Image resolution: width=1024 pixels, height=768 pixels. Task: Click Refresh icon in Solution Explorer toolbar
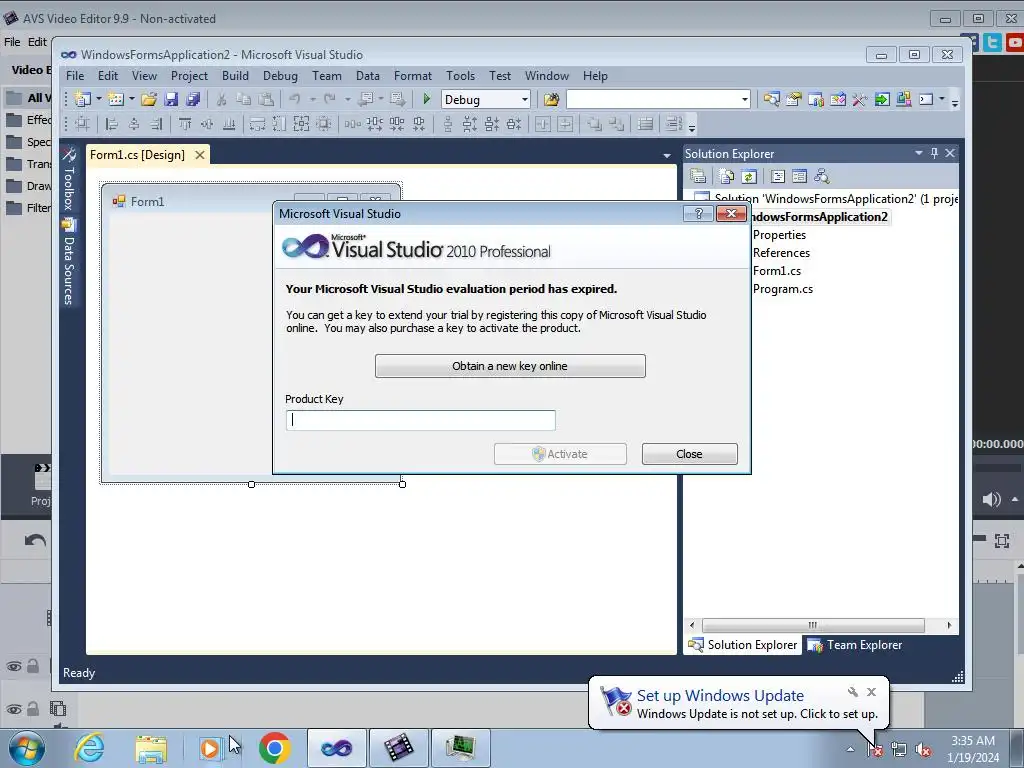tap(749, 176)
